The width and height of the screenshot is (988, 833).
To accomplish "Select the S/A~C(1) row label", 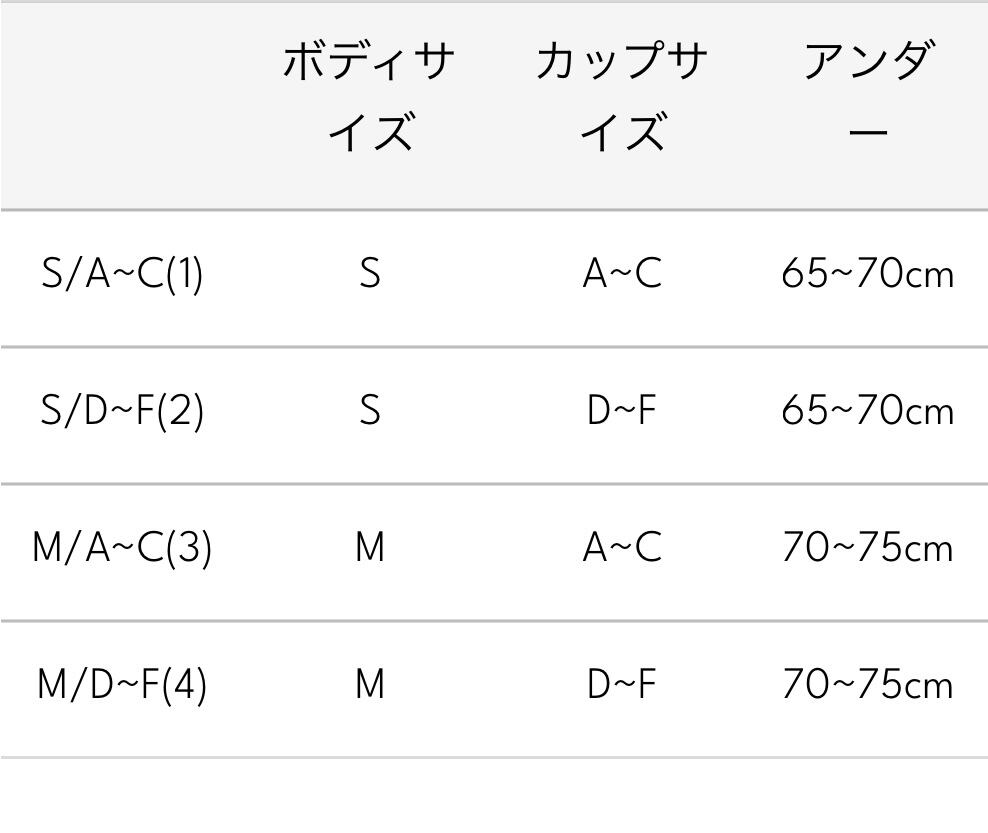I will [x=123, y=274].
